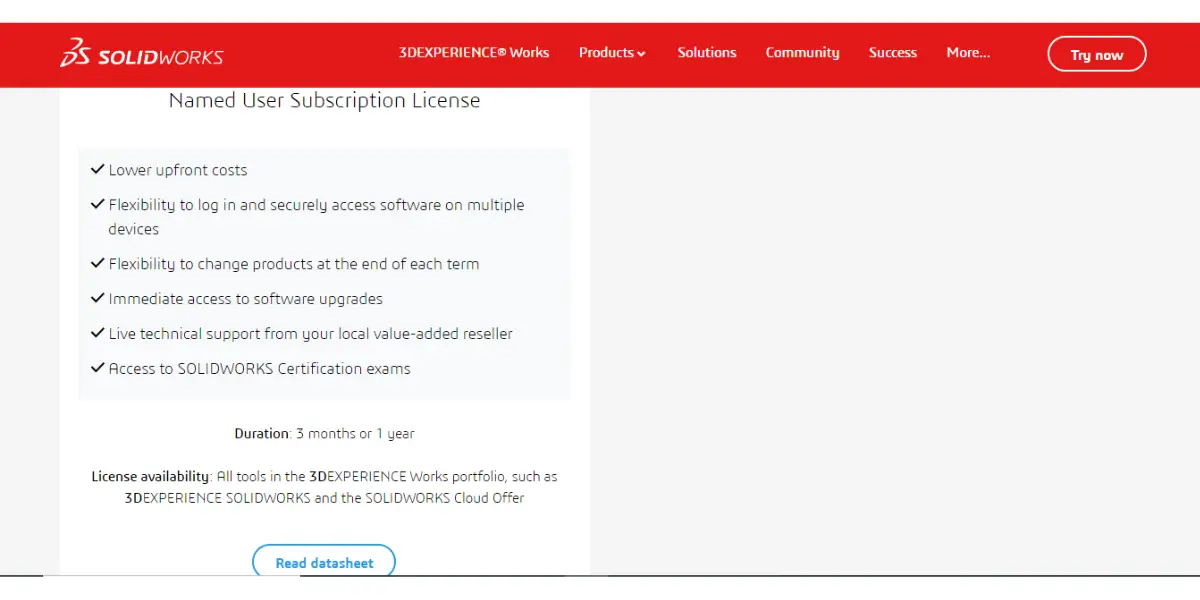Click the checkmark beside Lower upfront costs
The height and width of the screenshot is (600, 1200).
coord(98,170)
